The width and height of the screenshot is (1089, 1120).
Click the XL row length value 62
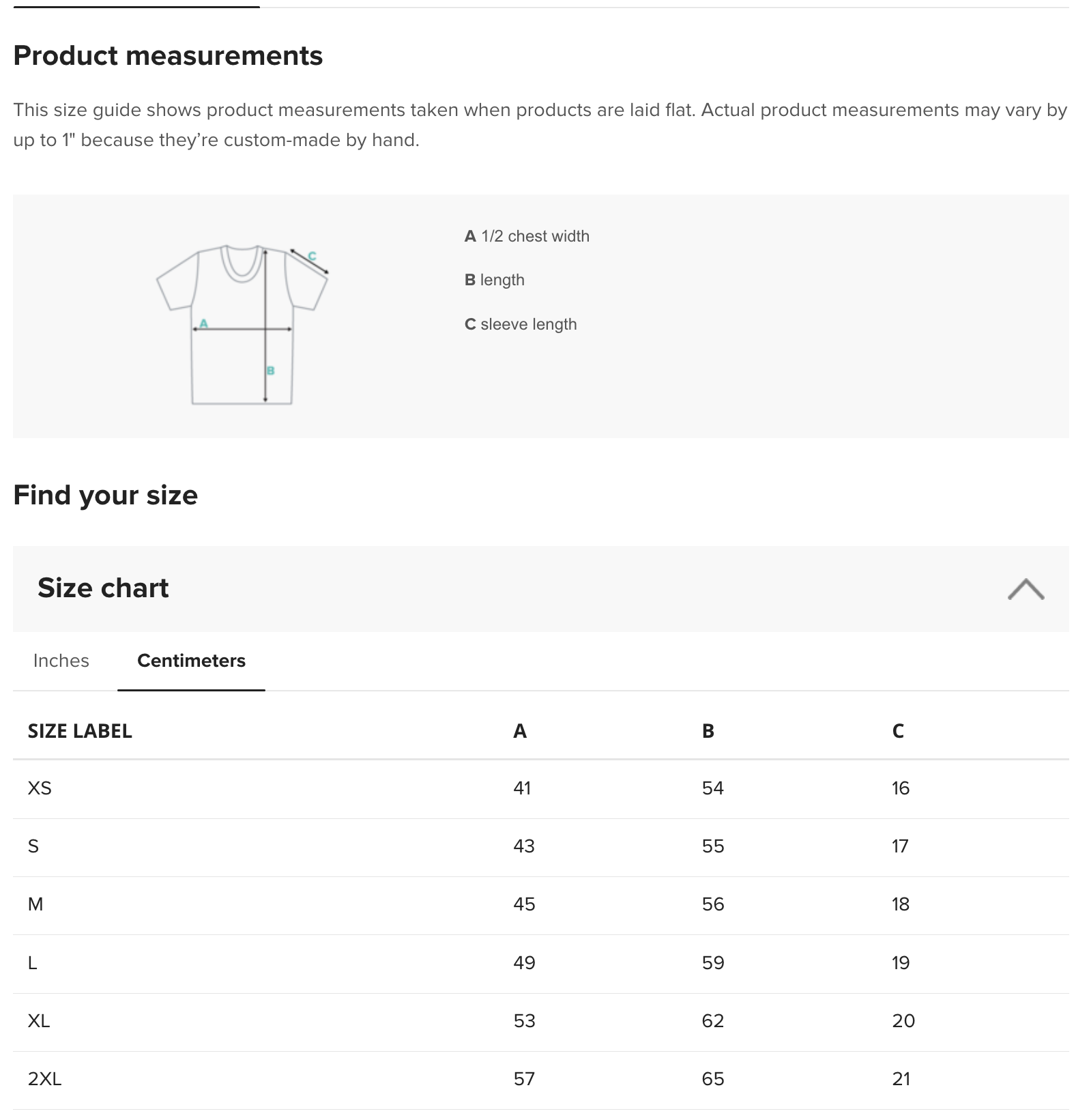(713, 1021)
